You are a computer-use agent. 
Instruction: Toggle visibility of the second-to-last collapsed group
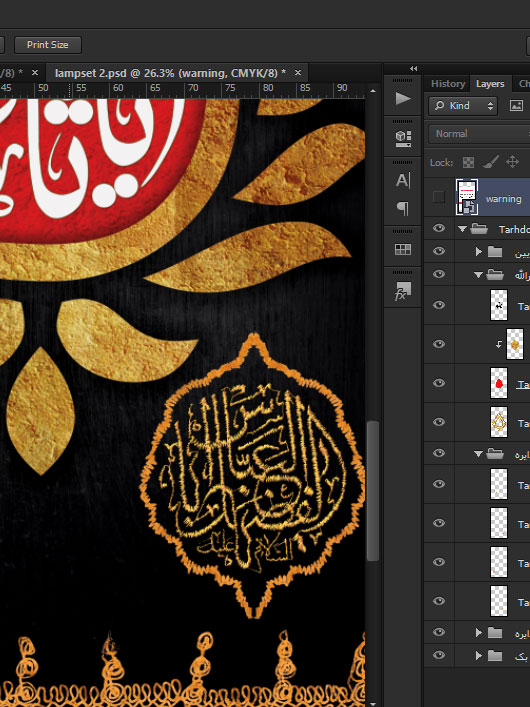438,632
